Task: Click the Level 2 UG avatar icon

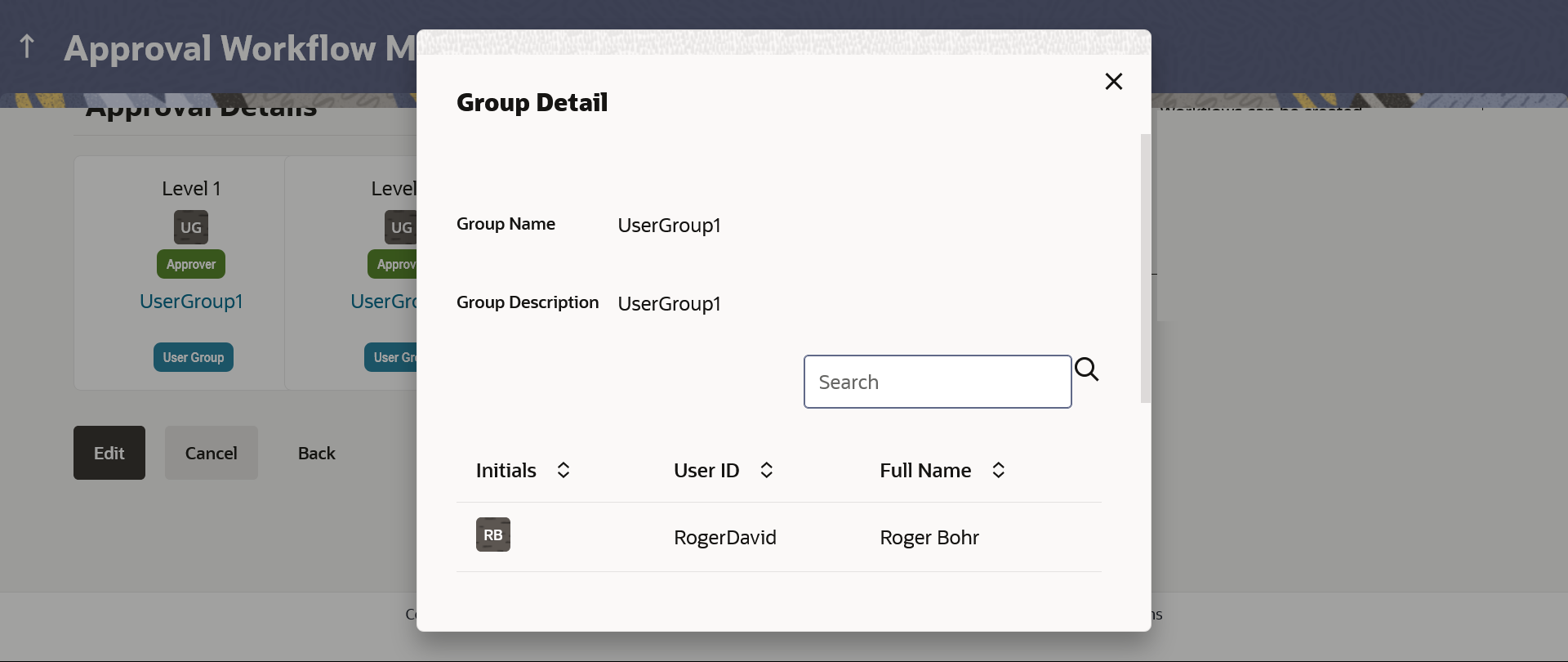Action: pos(401,228)
